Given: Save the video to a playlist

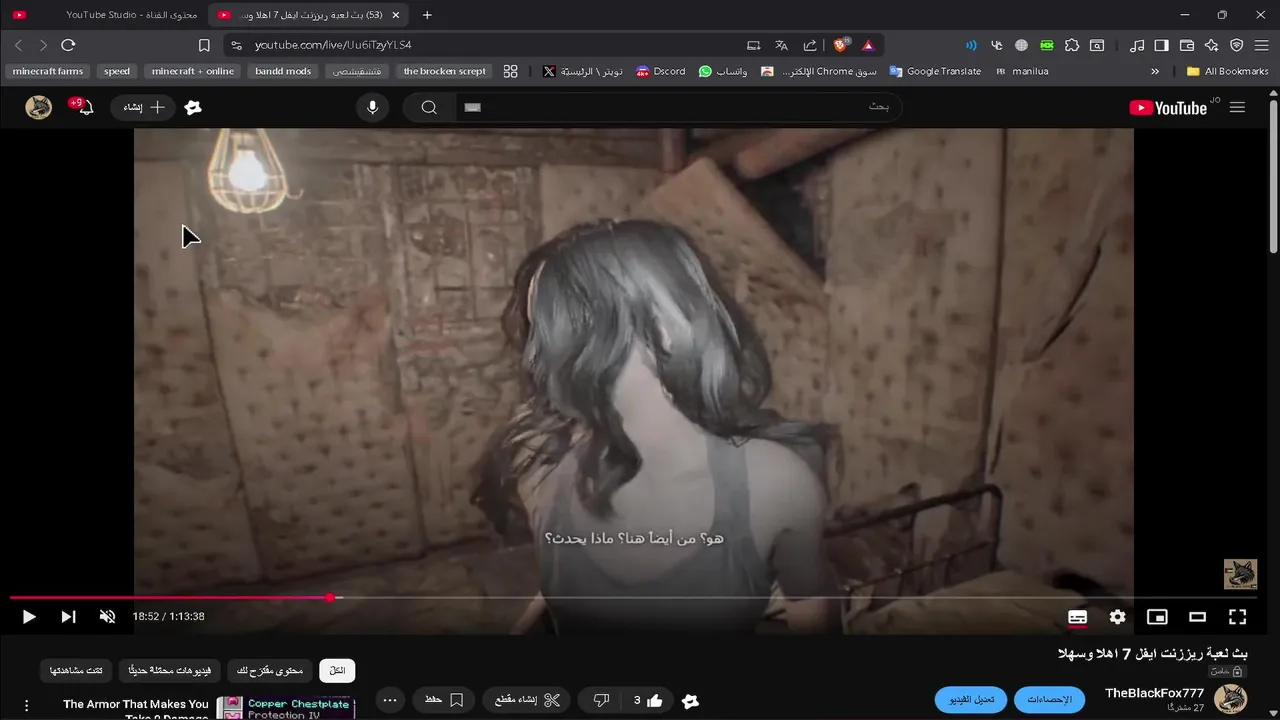Looking at the screenshot, I should [445, 700].
